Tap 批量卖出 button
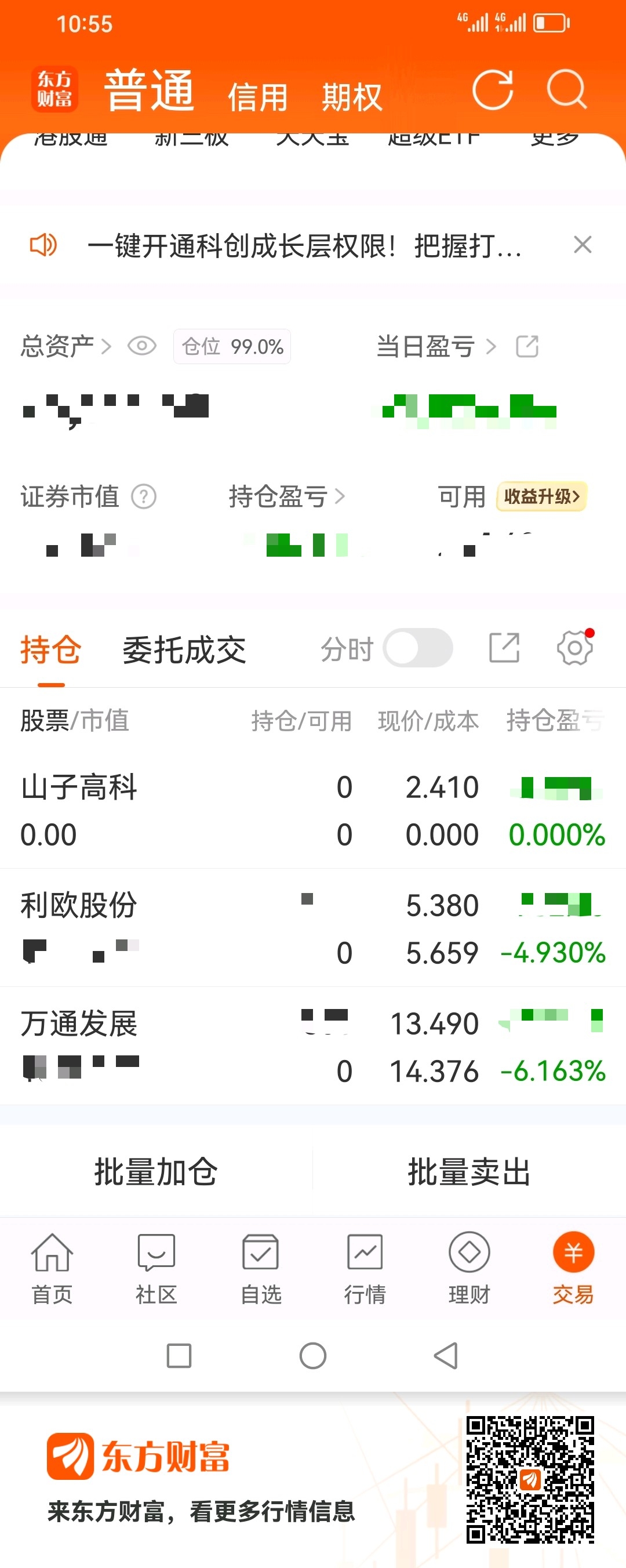 point(469,1171)
